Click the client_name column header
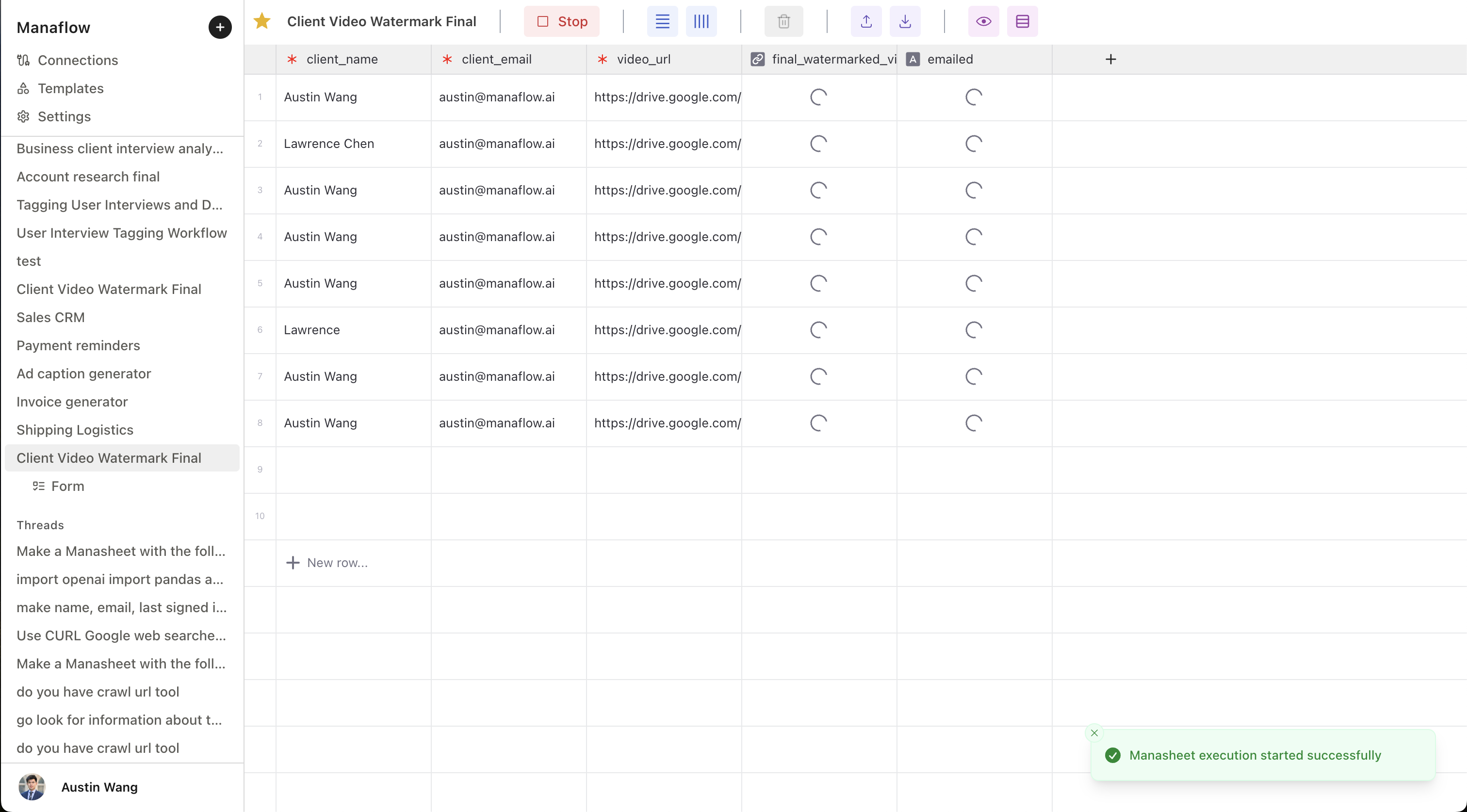This screenshot has height=812, width=1467. click(x=354, y=59)
